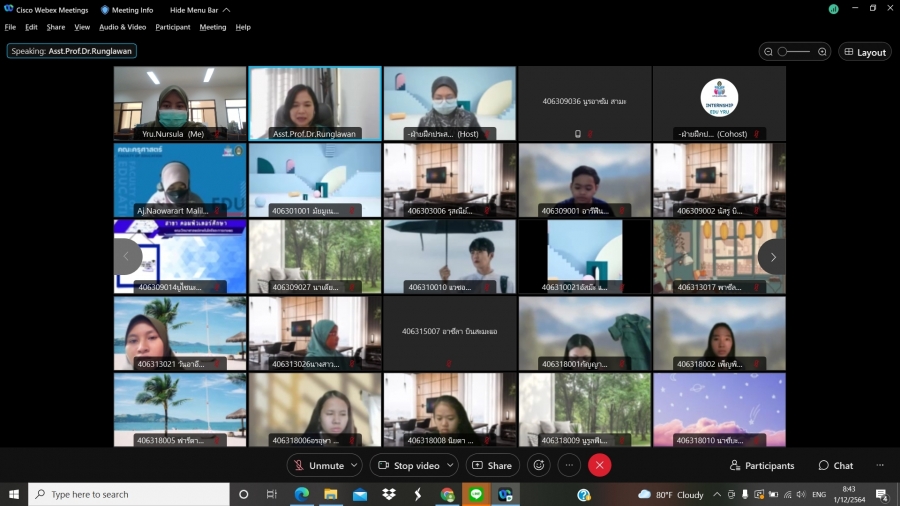
Task: Collapse menu with Hide Menu Bar
Action: (199, 10)
